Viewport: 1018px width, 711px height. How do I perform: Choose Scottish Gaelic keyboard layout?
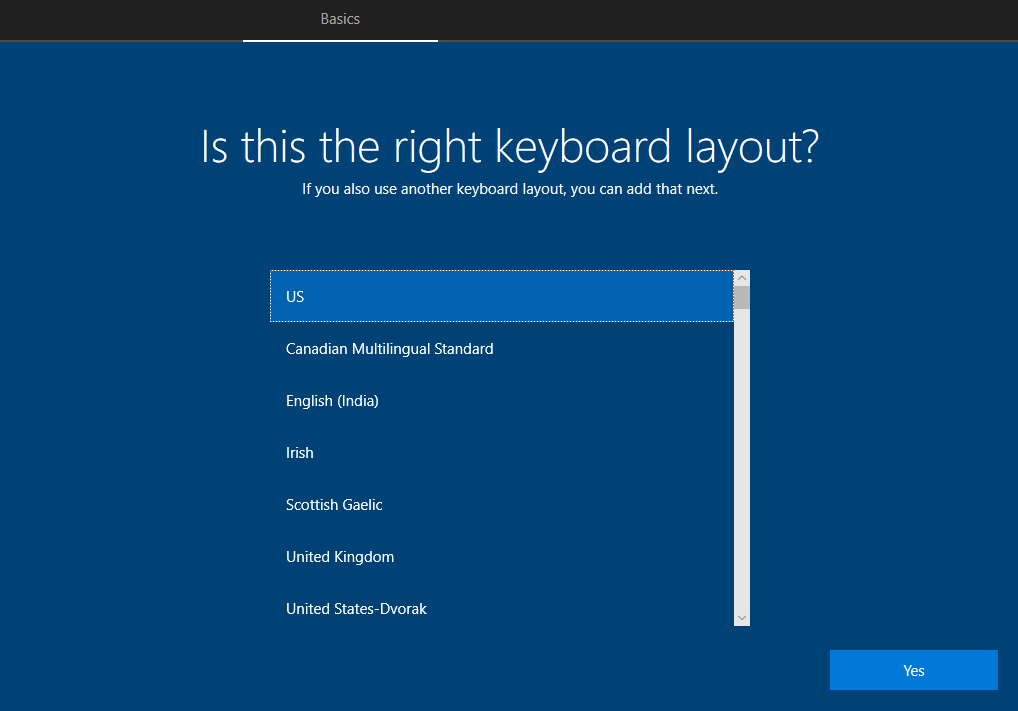(x=502, y=505)
